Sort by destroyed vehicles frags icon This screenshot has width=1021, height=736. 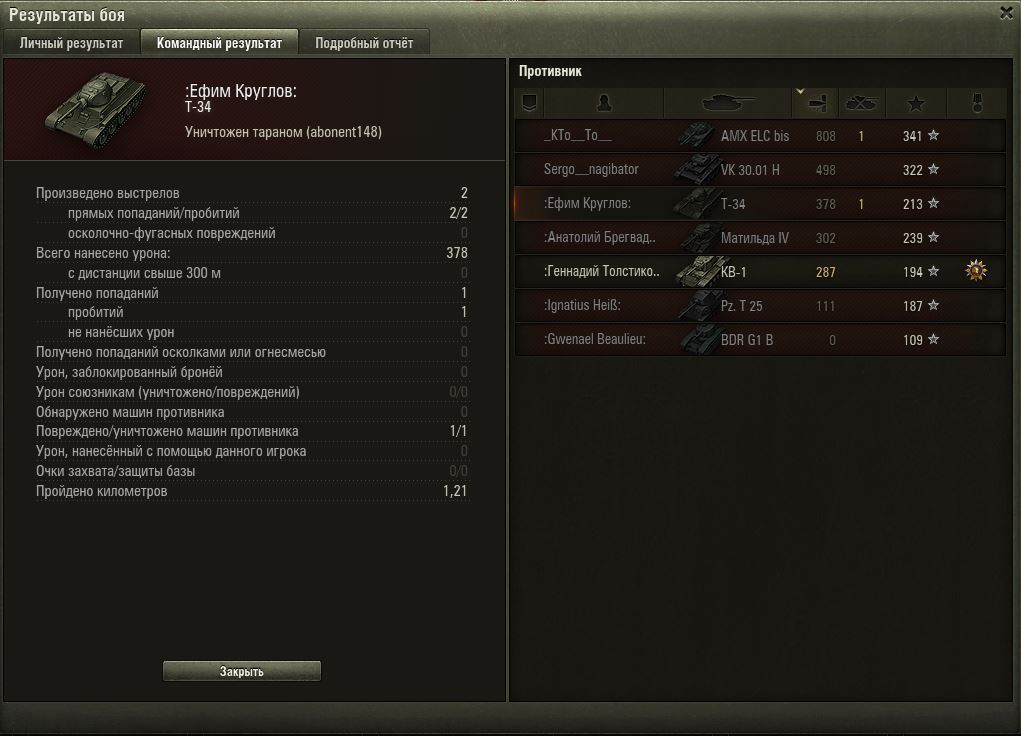(x=861, y=103)
